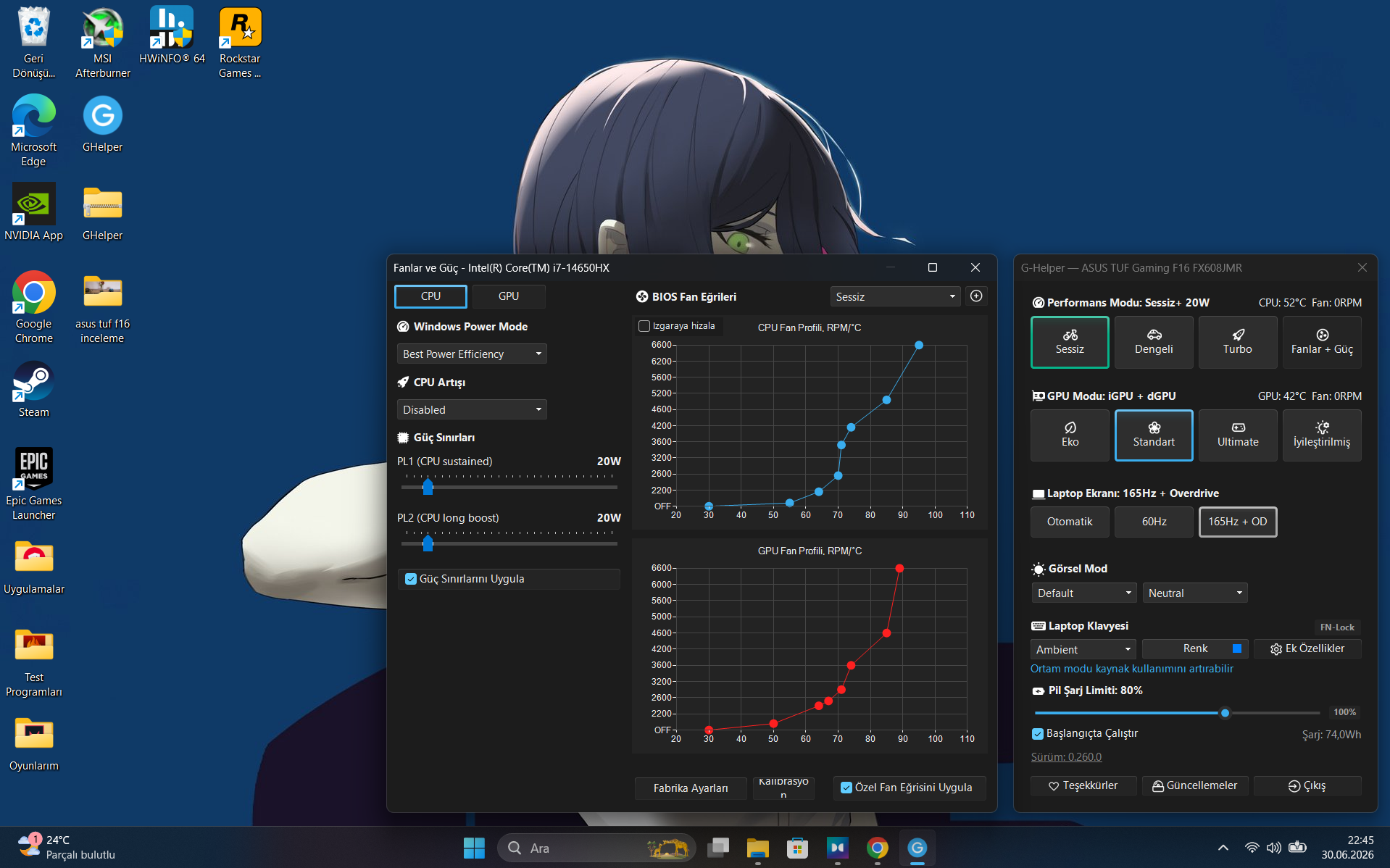Screen dimensions: 1390x868
Task: Select the Microsoft Edge desktop shortcut
Action: 33,130
